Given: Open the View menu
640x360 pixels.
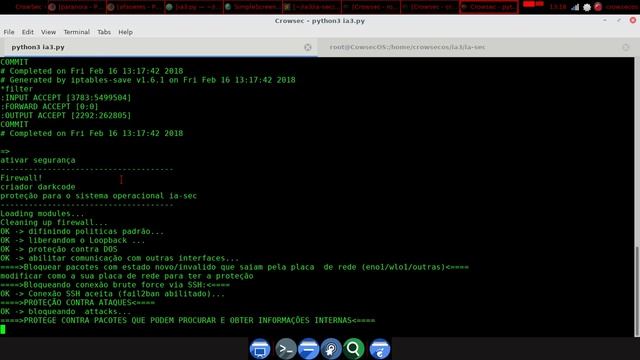Looking at the screenshot, I should pyautogui.click(x=48, y=32).
